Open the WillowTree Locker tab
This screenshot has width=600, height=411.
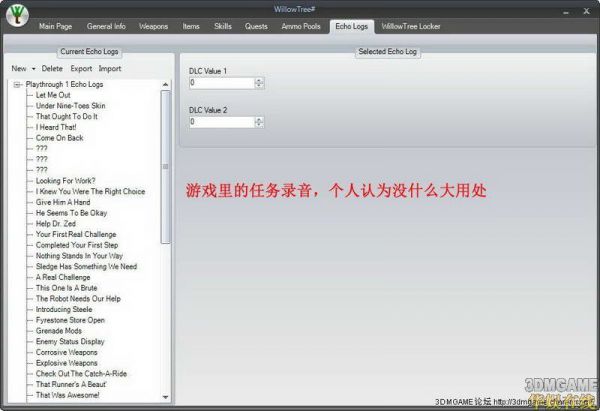412,26
